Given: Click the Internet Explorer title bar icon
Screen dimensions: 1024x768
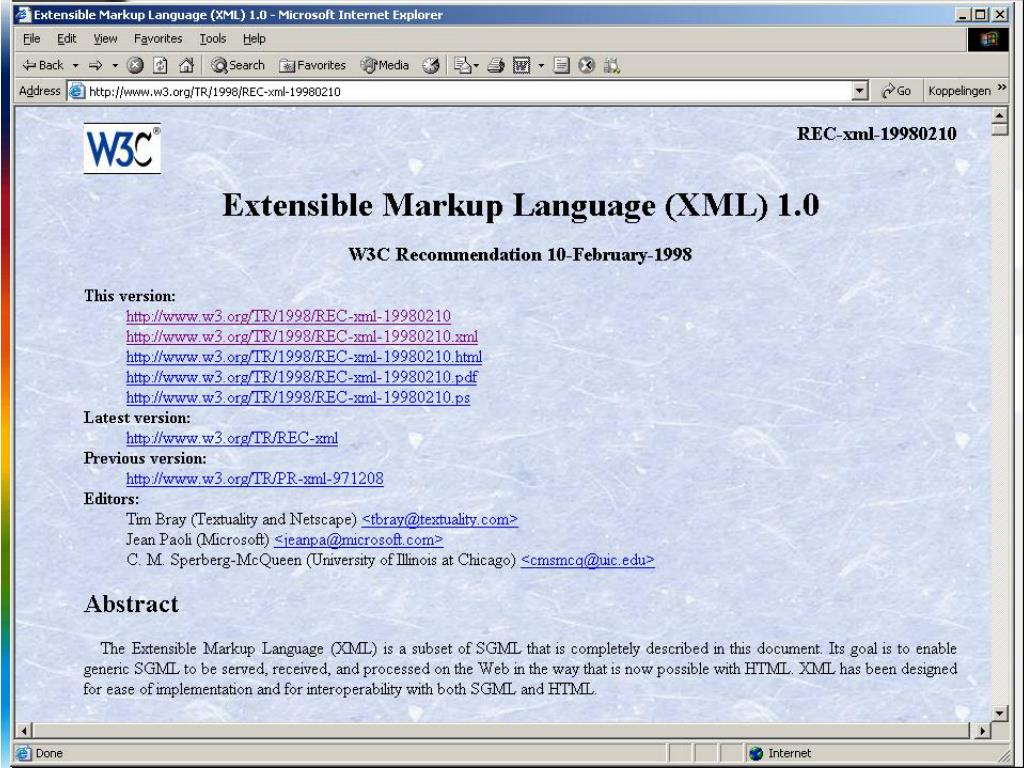Looking at the screenshot, I should coord(23,14).
